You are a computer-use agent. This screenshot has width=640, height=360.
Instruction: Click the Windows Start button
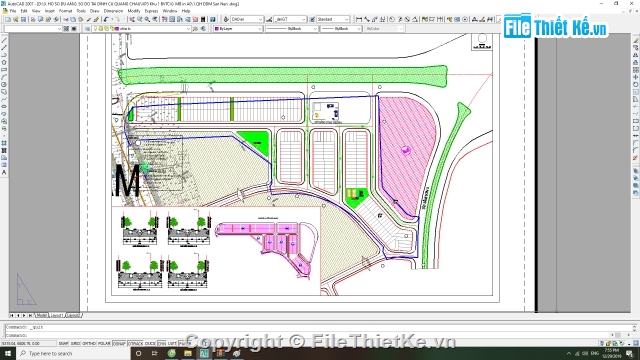click(x=8, y=353)
